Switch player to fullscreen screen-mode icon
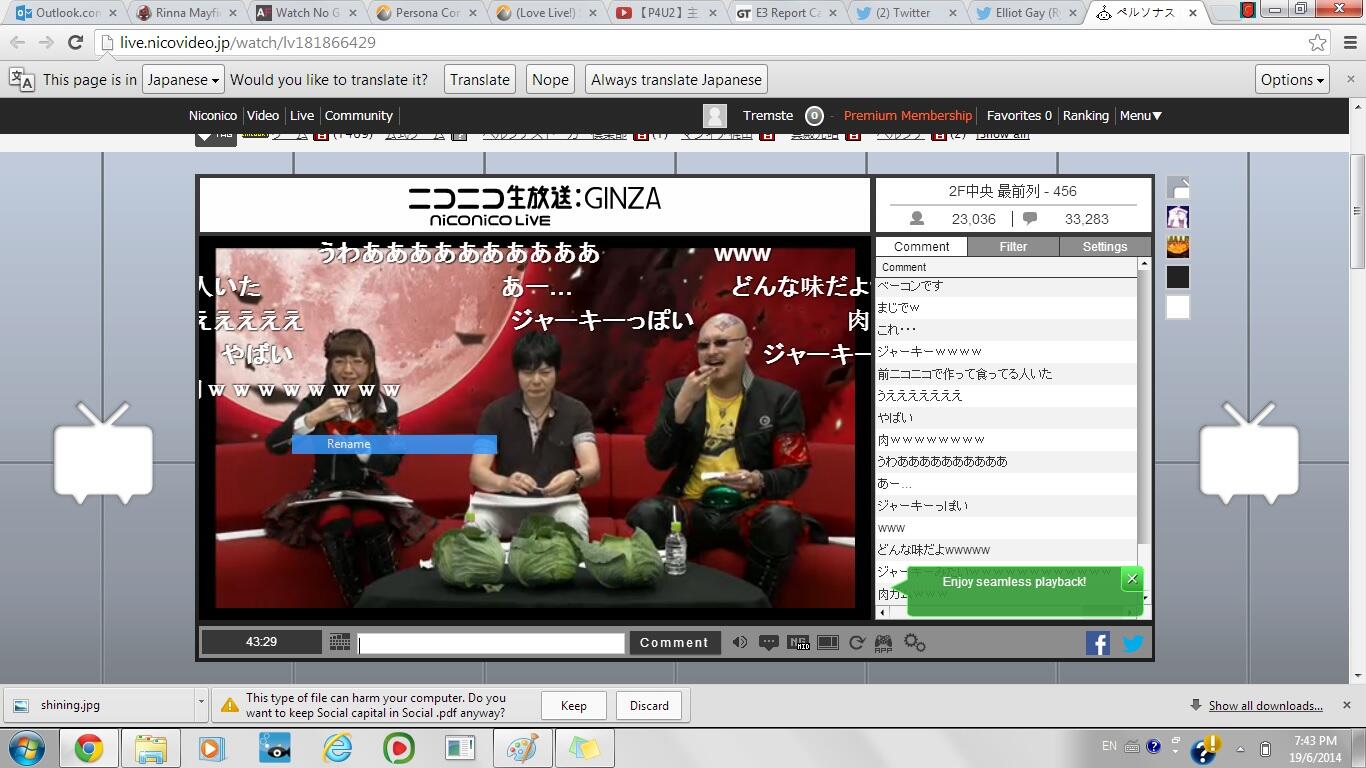 828,643
